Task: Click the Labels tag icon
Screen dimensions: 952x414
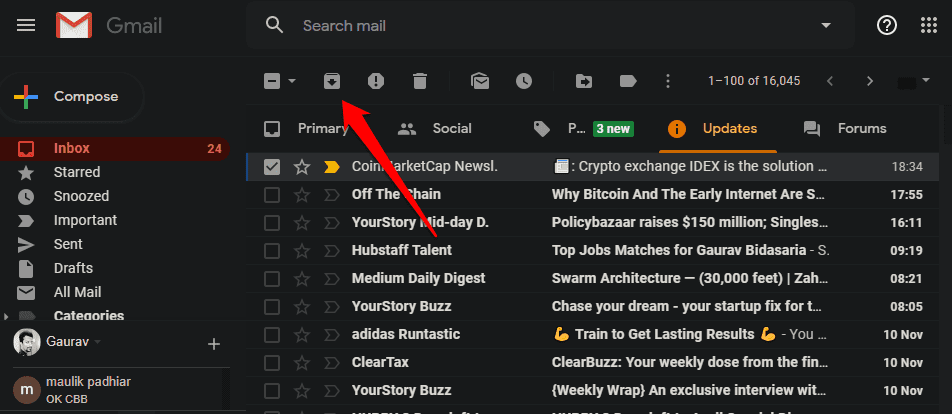Action: pos(628,81)
